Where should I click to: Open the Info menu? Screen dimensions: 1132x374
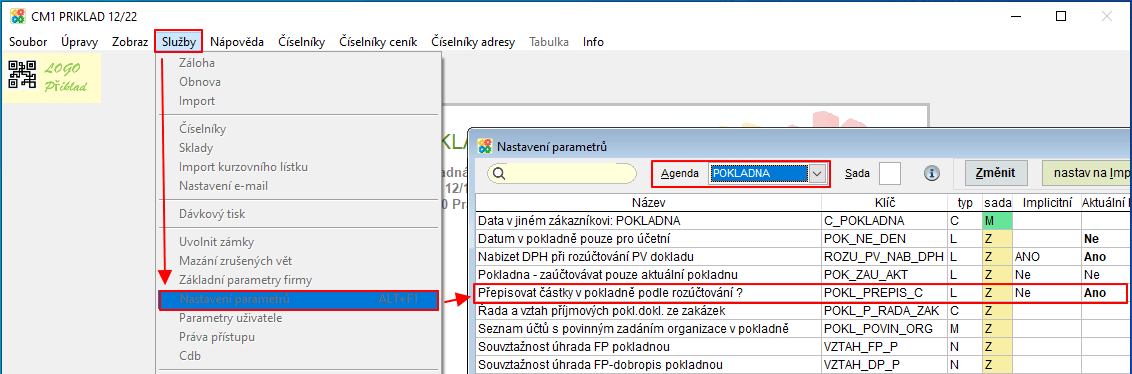[x=593, y=42]
